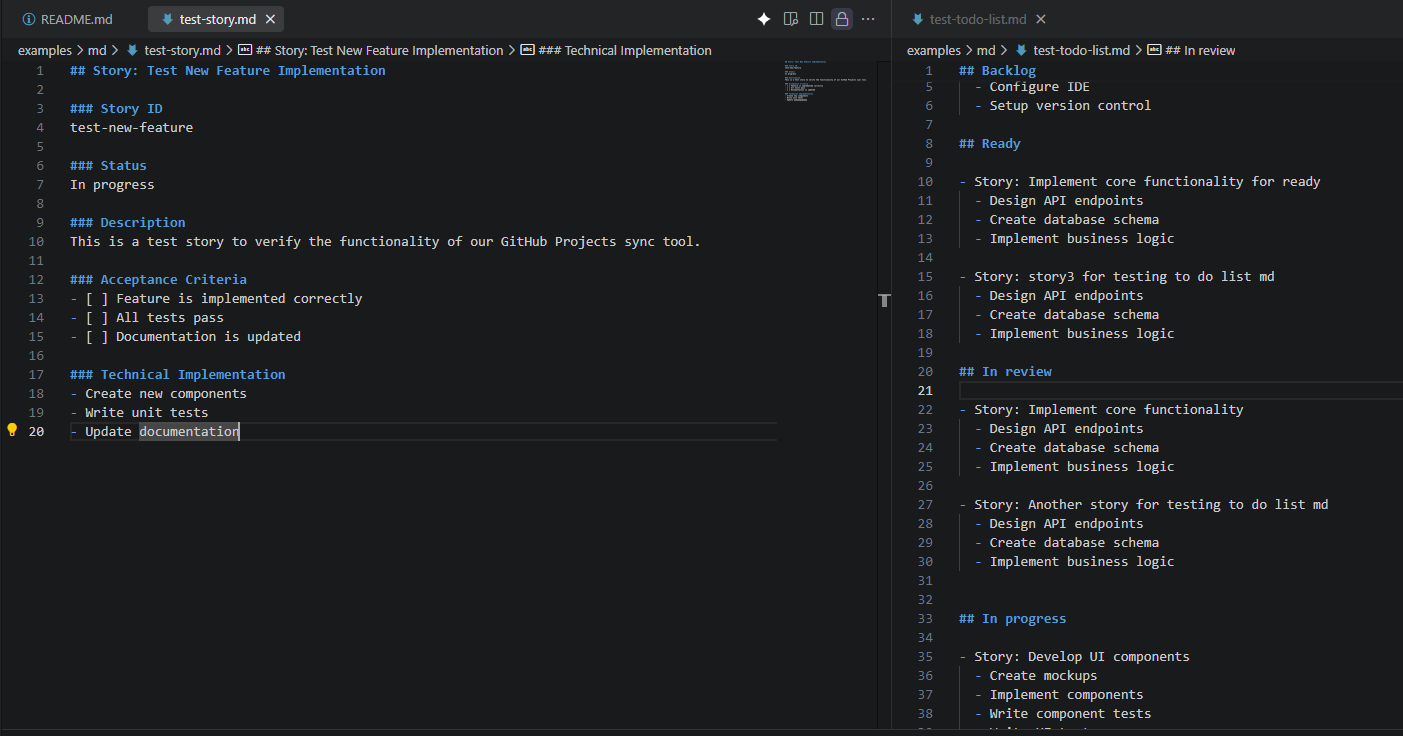
Task: Open markdown preview to the side
Action: 791,19
